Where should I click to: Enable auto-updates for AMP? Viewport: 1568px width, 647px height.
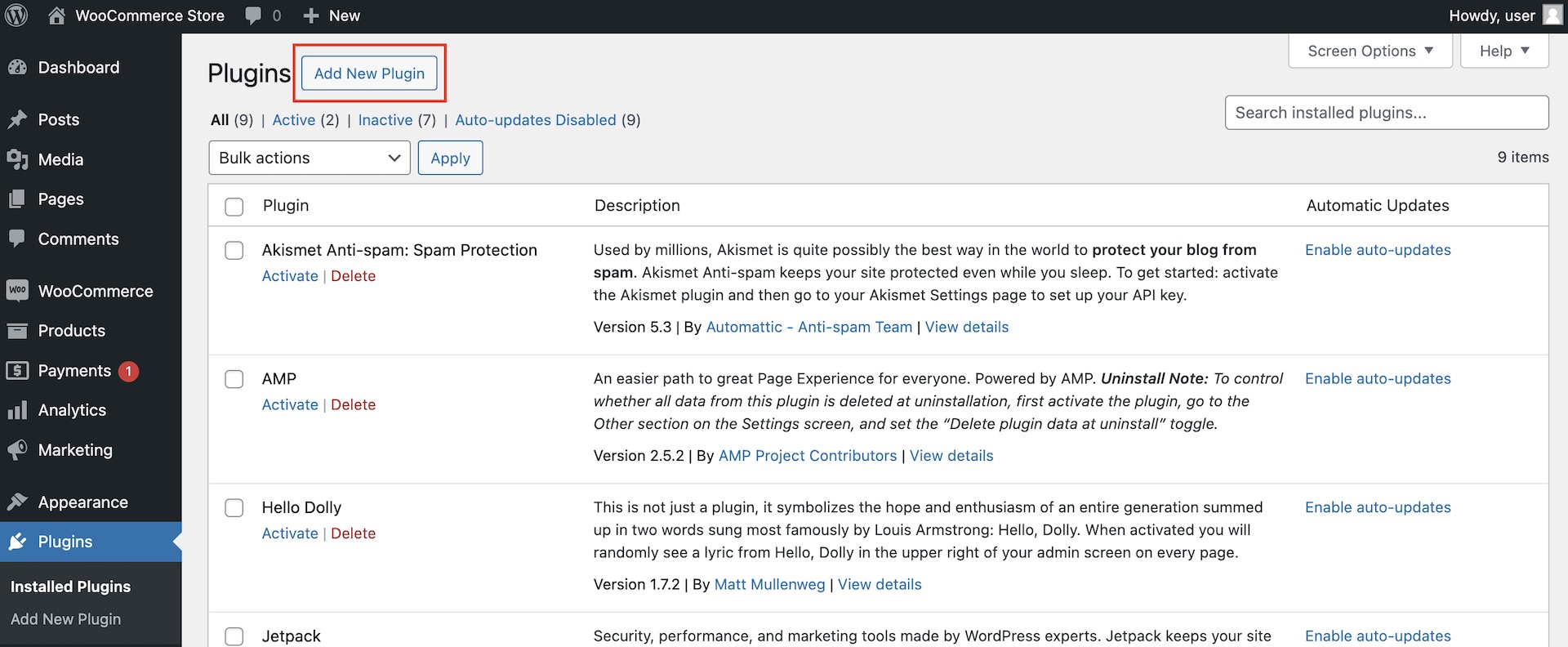(1378, 379)
